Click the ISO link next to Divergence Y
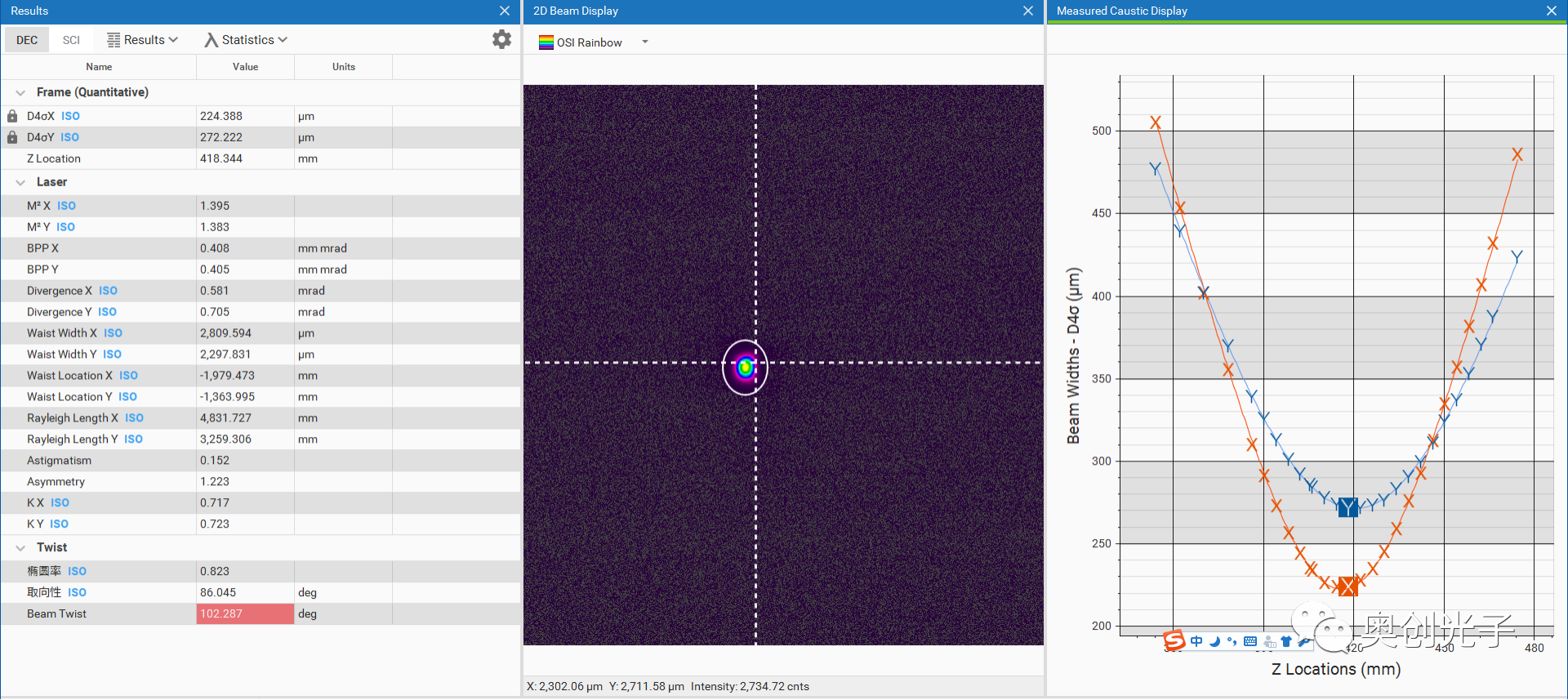The image size is (1568, 700). pos(107,312)
